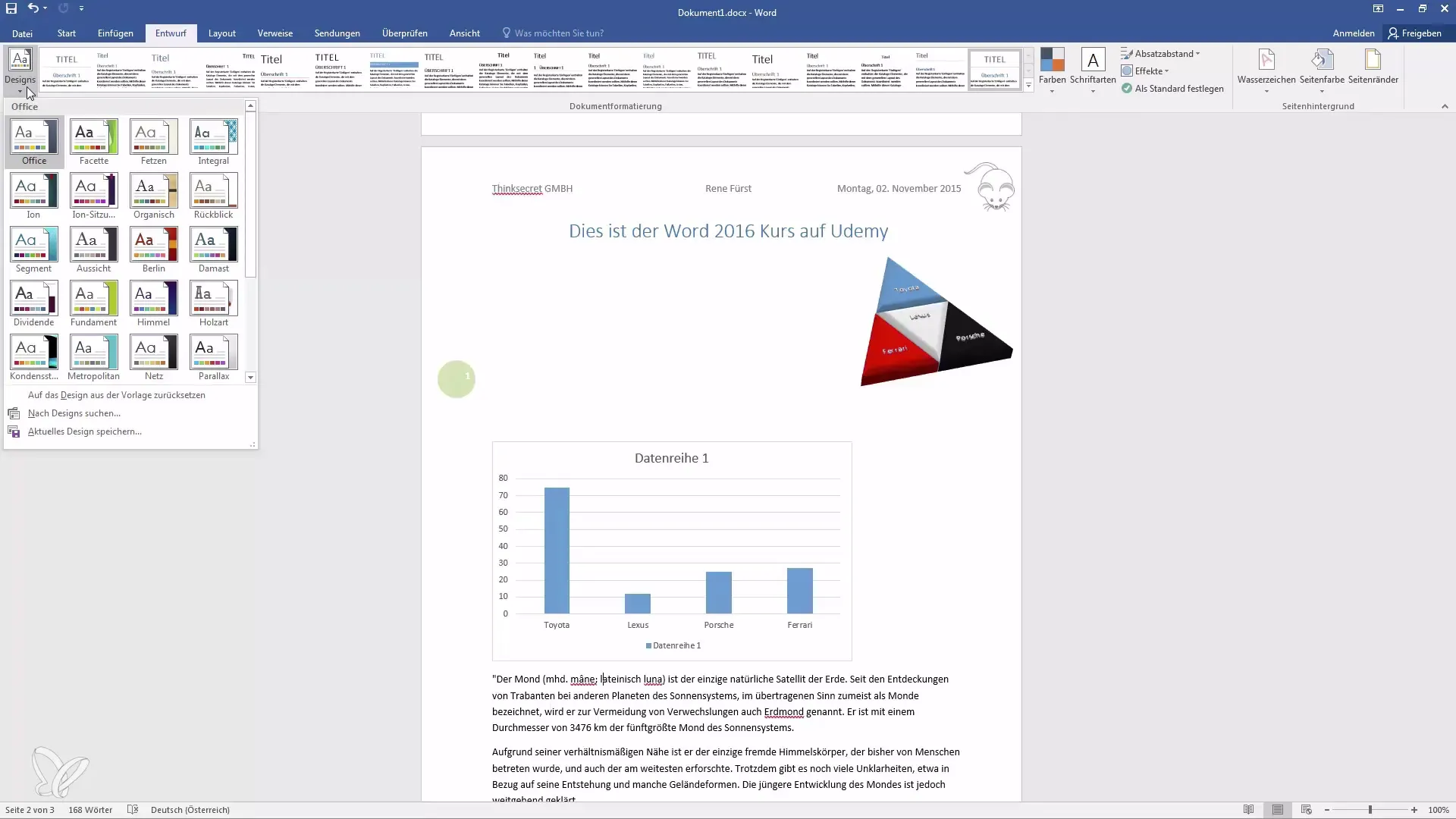Screen dimensions: 1456x819
Task: Toggle the Aktuelles Design speichern option
Action: 85,431
